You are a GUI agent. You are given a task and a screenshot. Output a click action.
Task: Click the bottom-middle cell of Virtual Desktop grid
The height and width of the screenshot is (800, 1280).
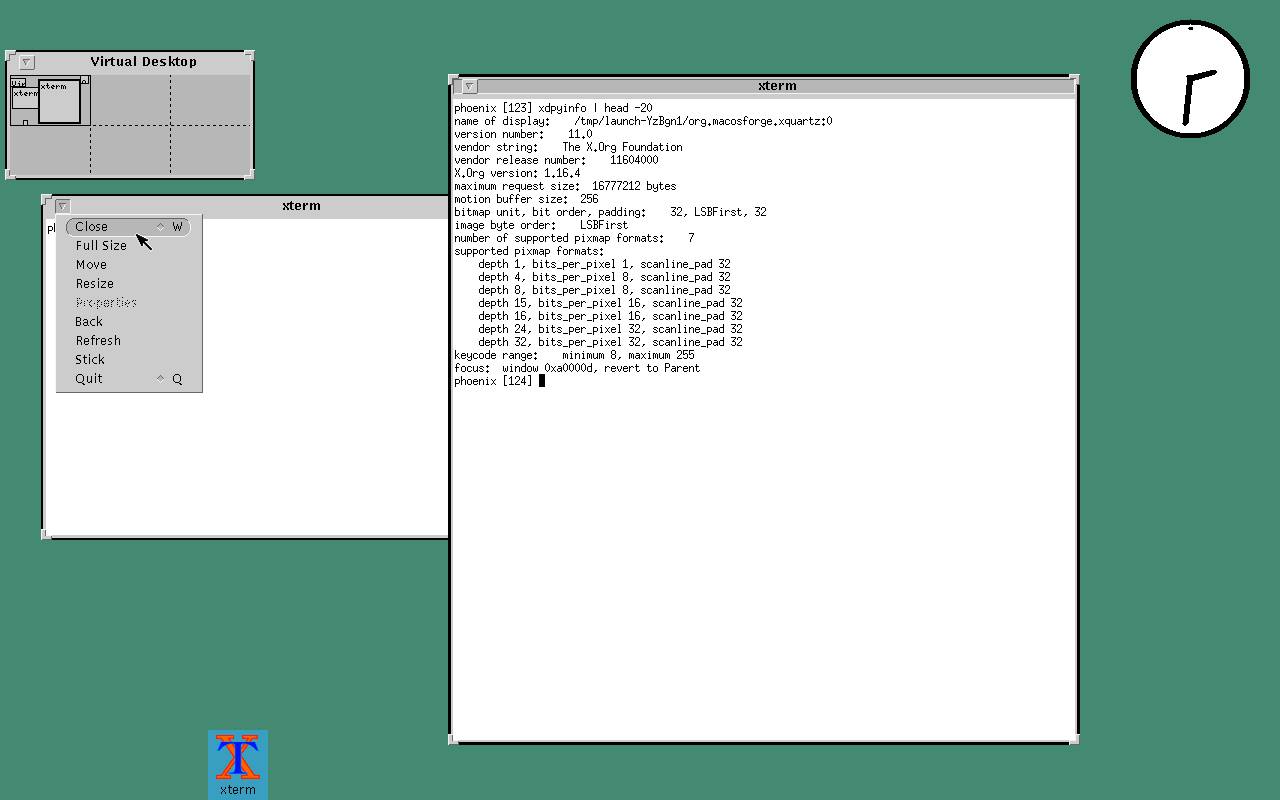(130, 150)
